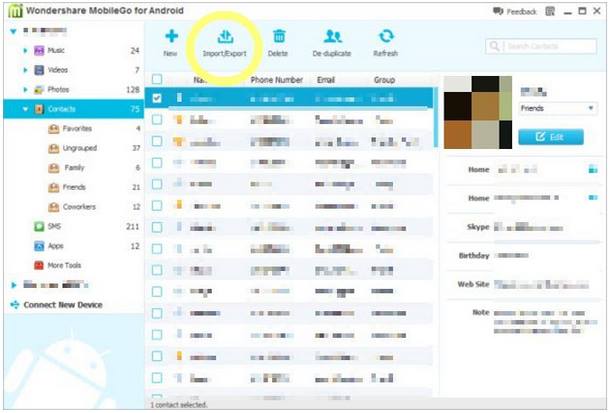Click the icon next to Feedback
The width and height of the screenshot is (610, 413).
coord(550,11)
